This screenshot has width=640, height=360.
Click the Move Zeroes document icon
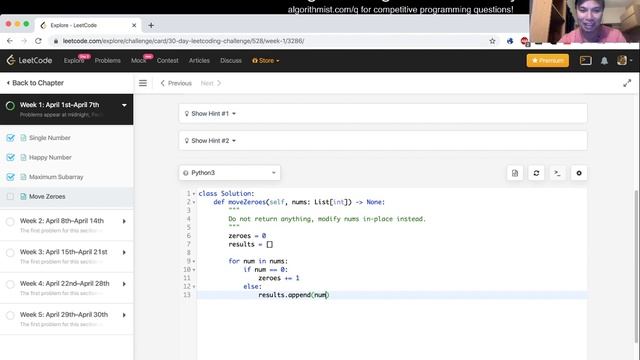click(x=23, y=197)
